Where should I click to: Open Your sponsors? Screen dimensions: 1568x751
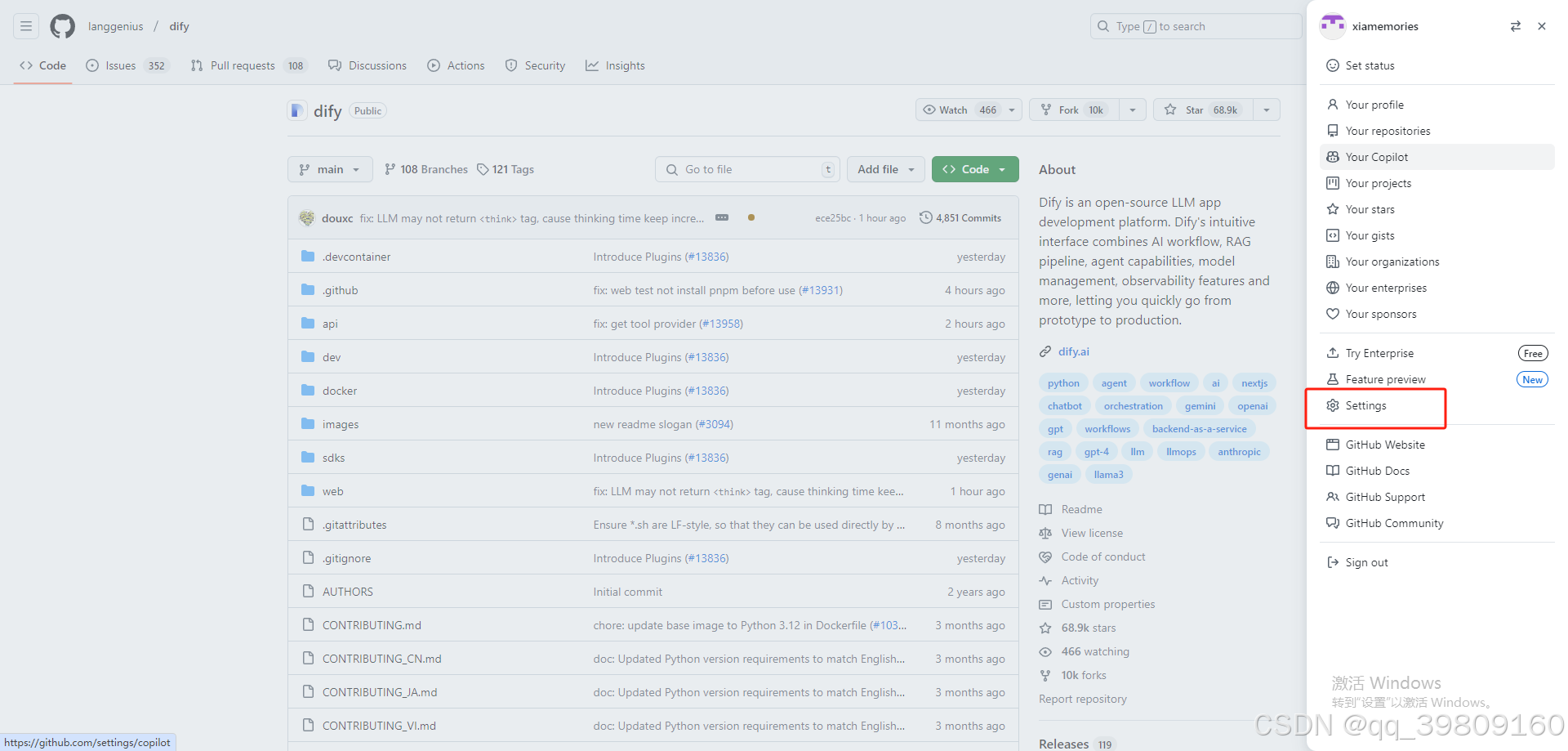click(1437, 314)
